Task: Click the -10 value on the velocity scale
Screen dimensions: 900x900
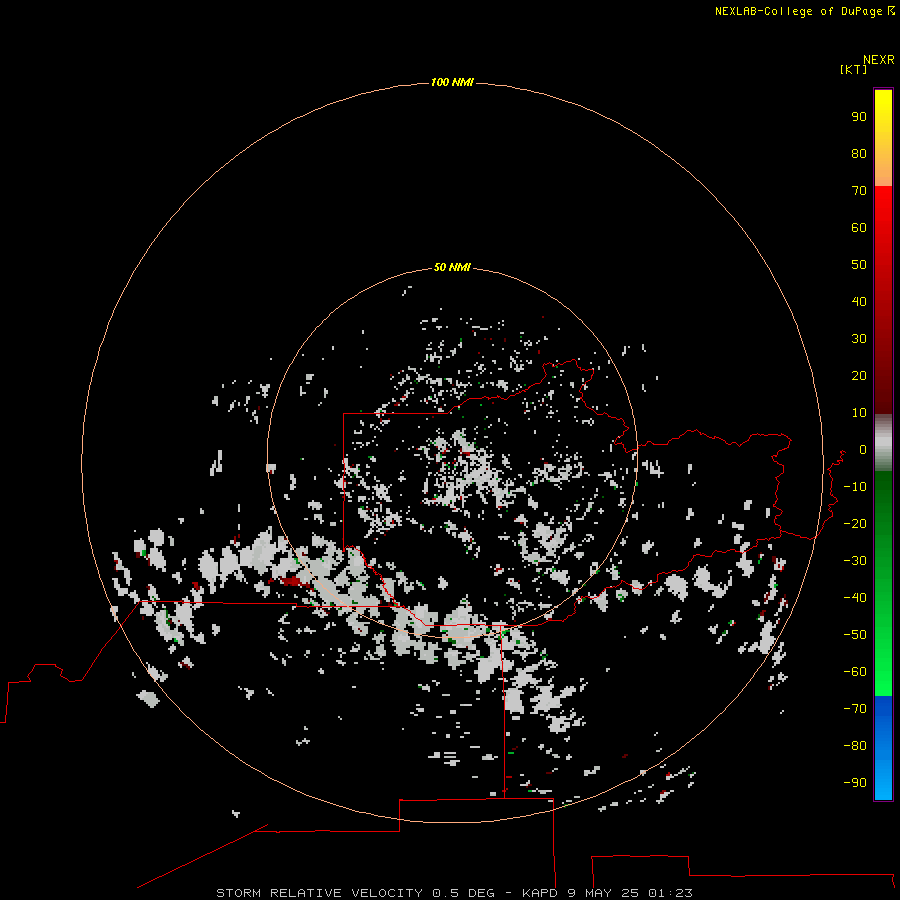Action: (x=855, y=487)
